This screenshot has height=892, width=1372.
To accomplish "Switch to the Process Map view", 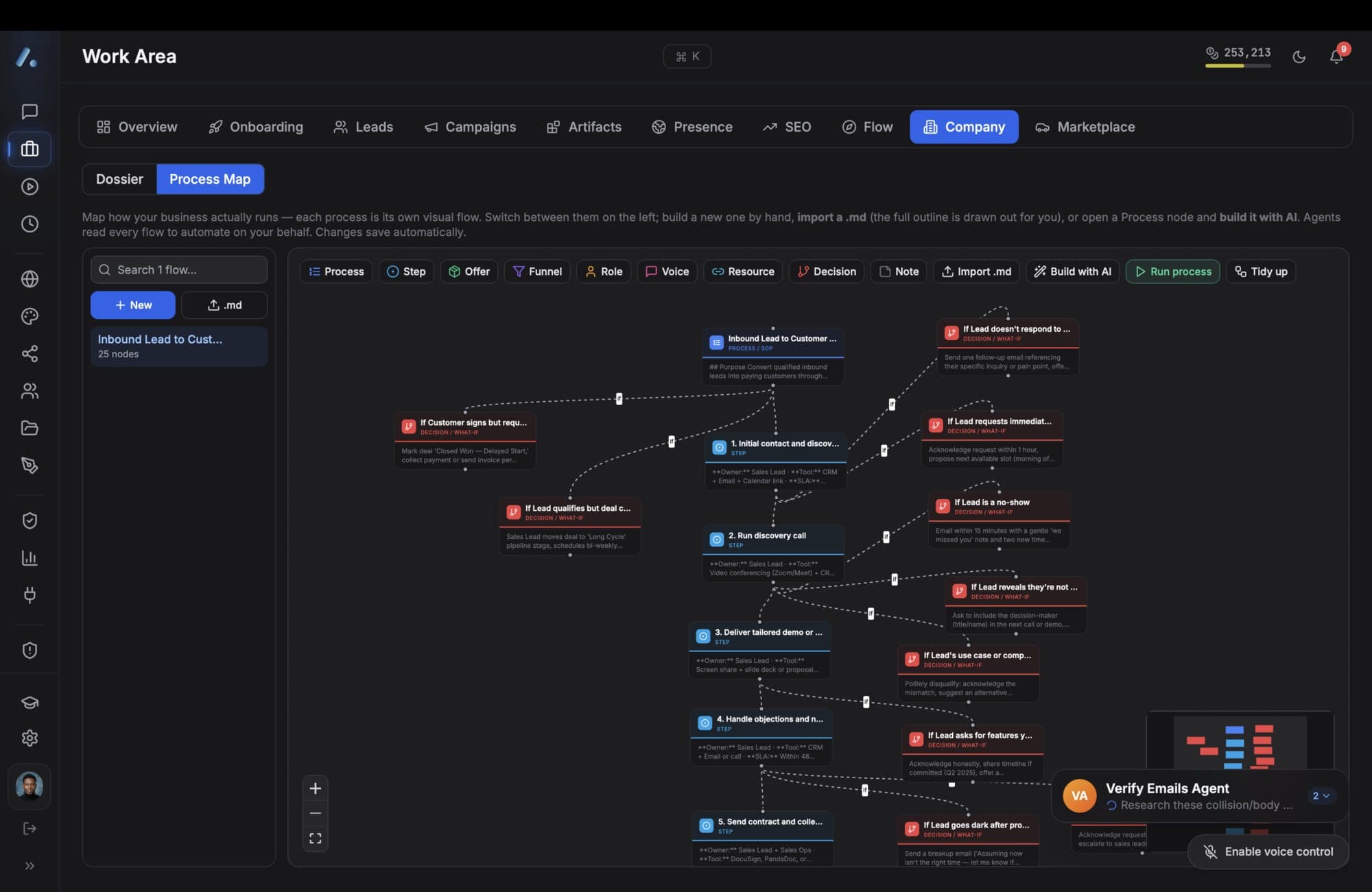I will tap(210, 179).
